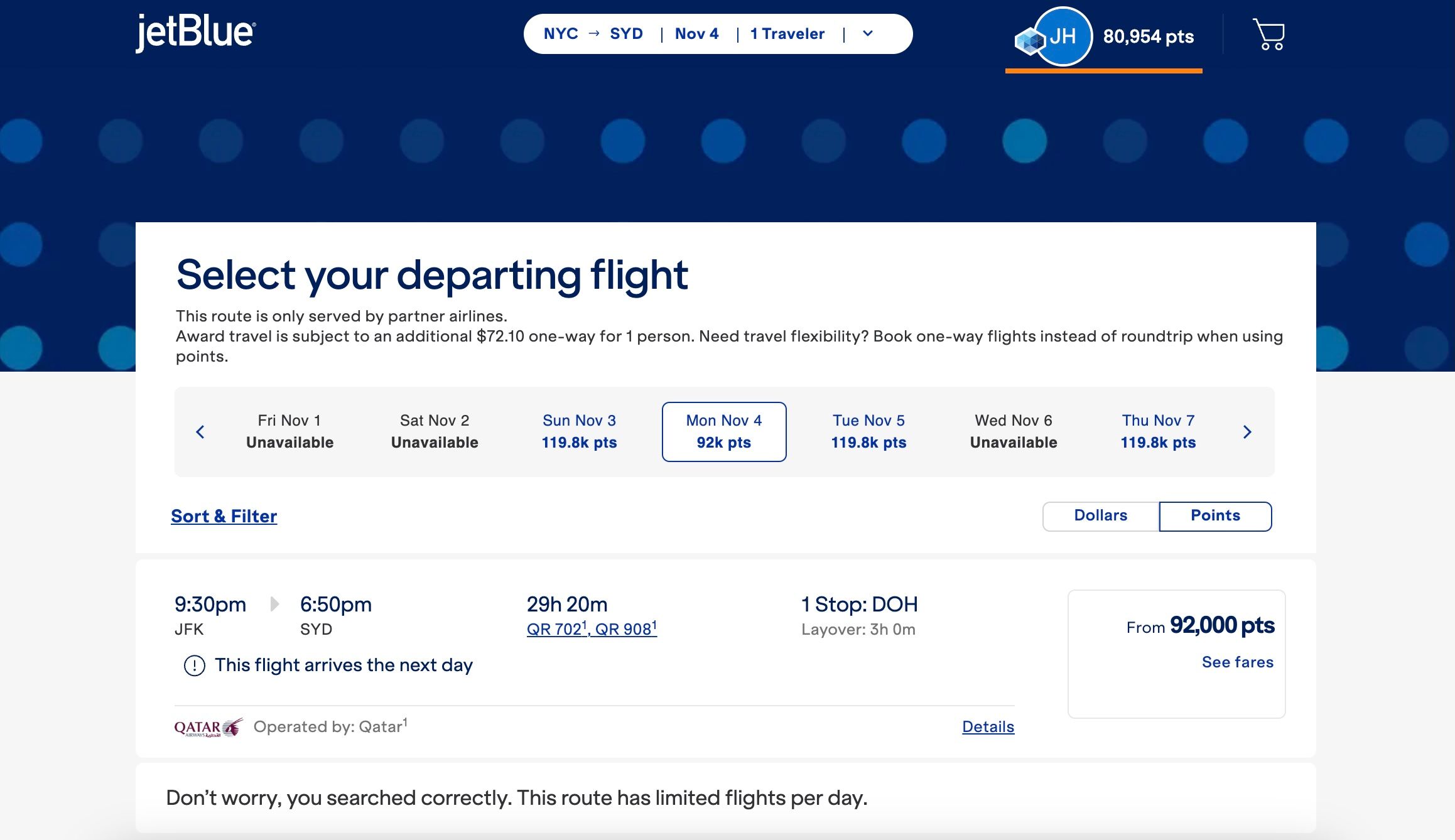This screenshot has height=840, width=1455.
Task: Click the jetBlue logo
Action: [195, 33]
